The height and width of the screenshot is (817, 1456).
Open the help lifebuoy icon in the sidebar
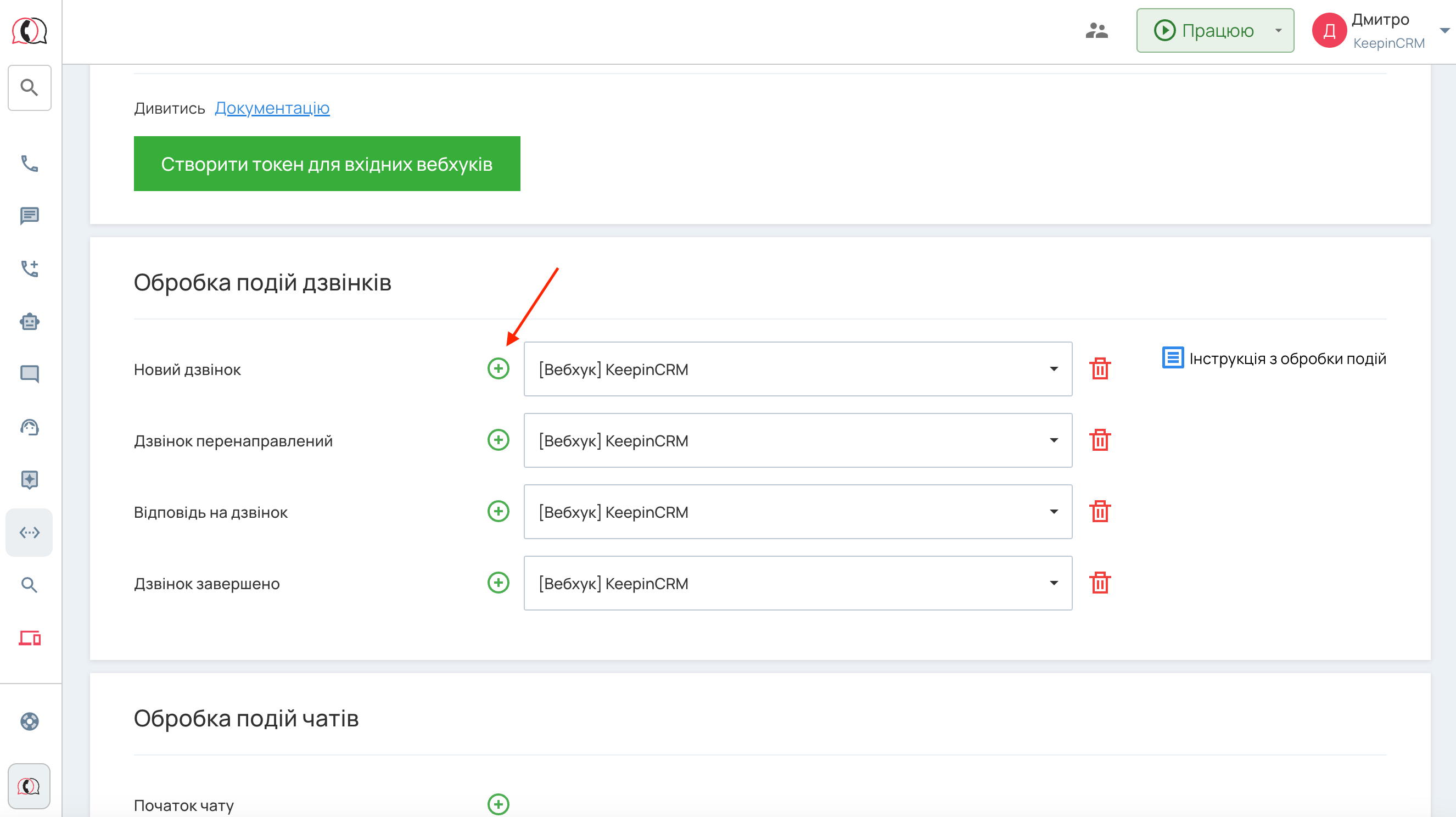[x=30, y=721]
